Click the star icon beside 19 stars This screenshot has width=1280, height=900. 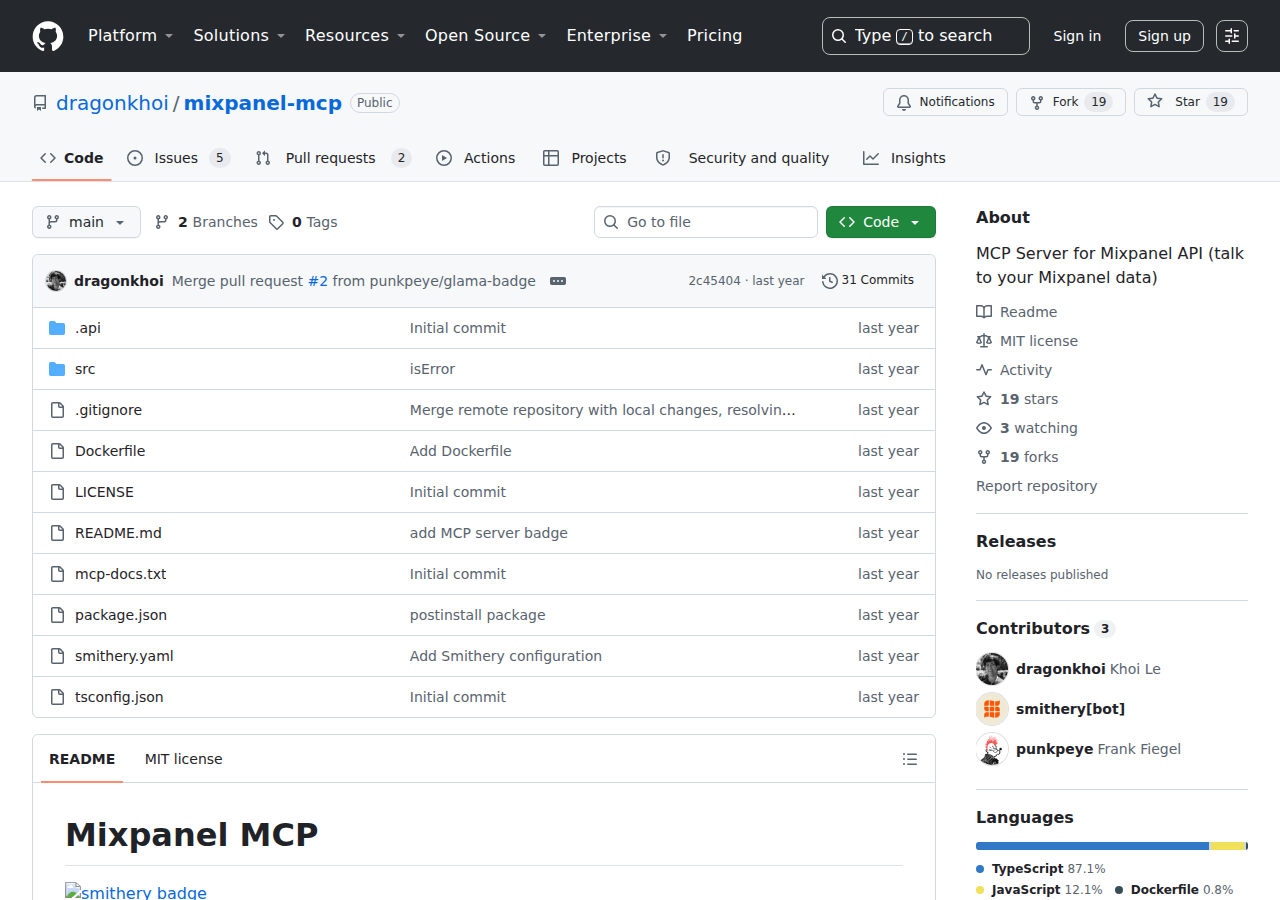[984, 399]
